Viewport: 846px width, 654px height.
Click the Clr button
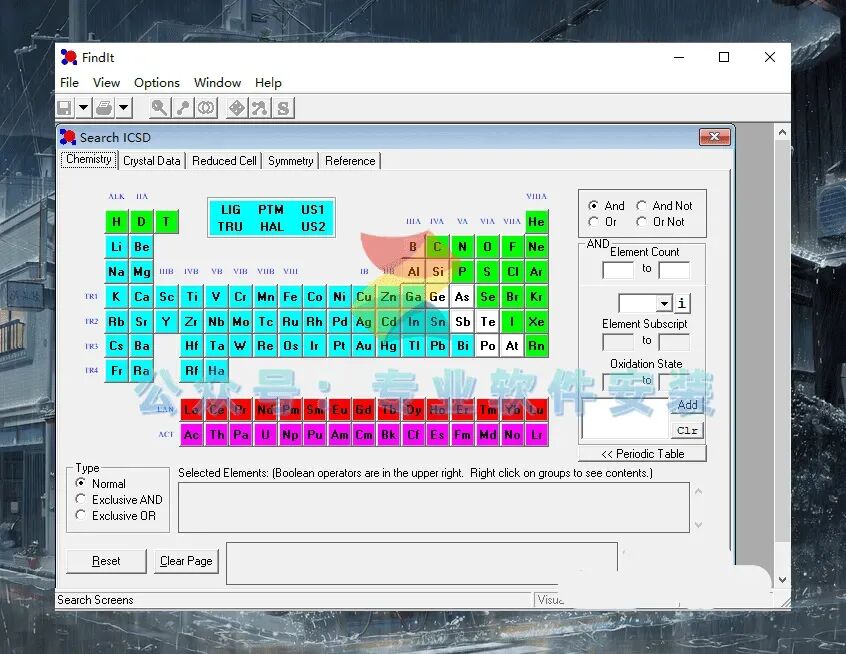click(687, 431)
